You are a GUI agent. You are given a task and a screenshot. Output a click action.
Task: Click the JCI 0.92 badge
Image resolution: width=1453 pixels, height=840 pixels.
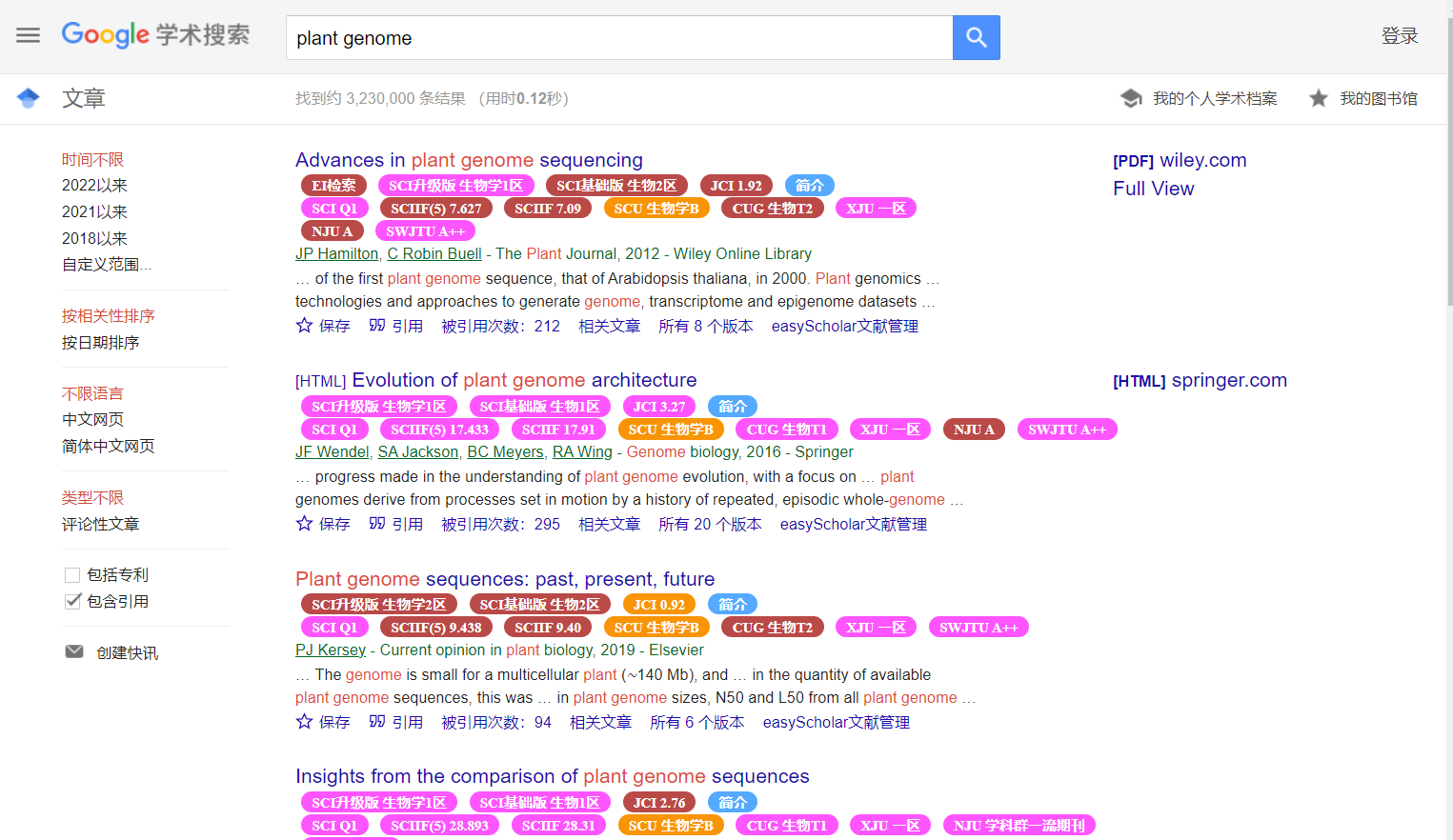[x=659, y=604]
